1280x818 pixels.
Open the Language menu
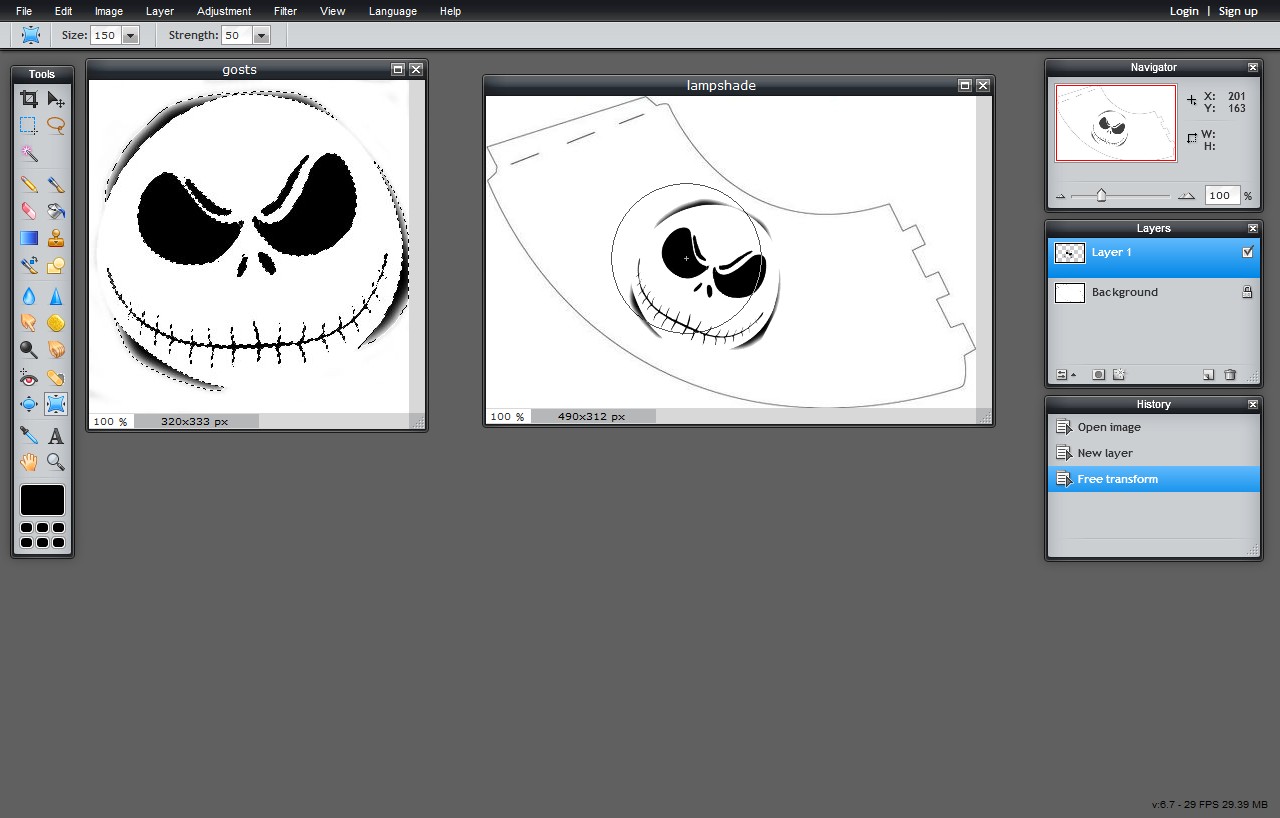click(393, 11)
